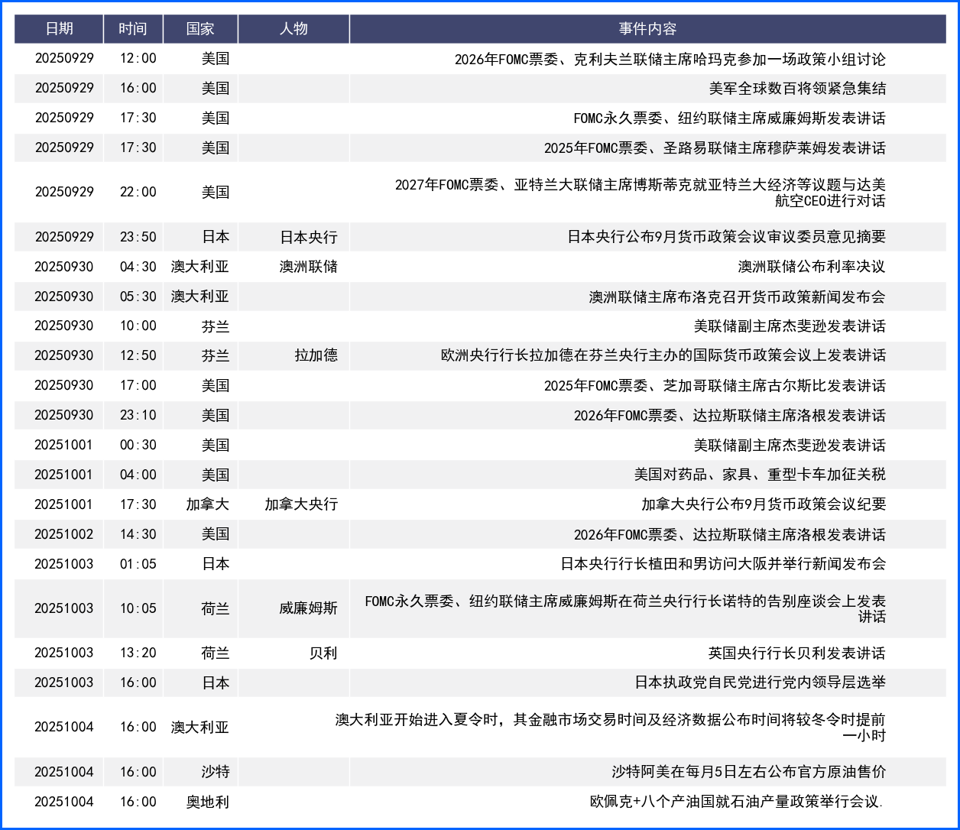Screen dimensions: 960x830
Task: Select event 纽约联储主席威廉姆斯发表讲话 at 17:30
Action: click(x=729, y=118)
